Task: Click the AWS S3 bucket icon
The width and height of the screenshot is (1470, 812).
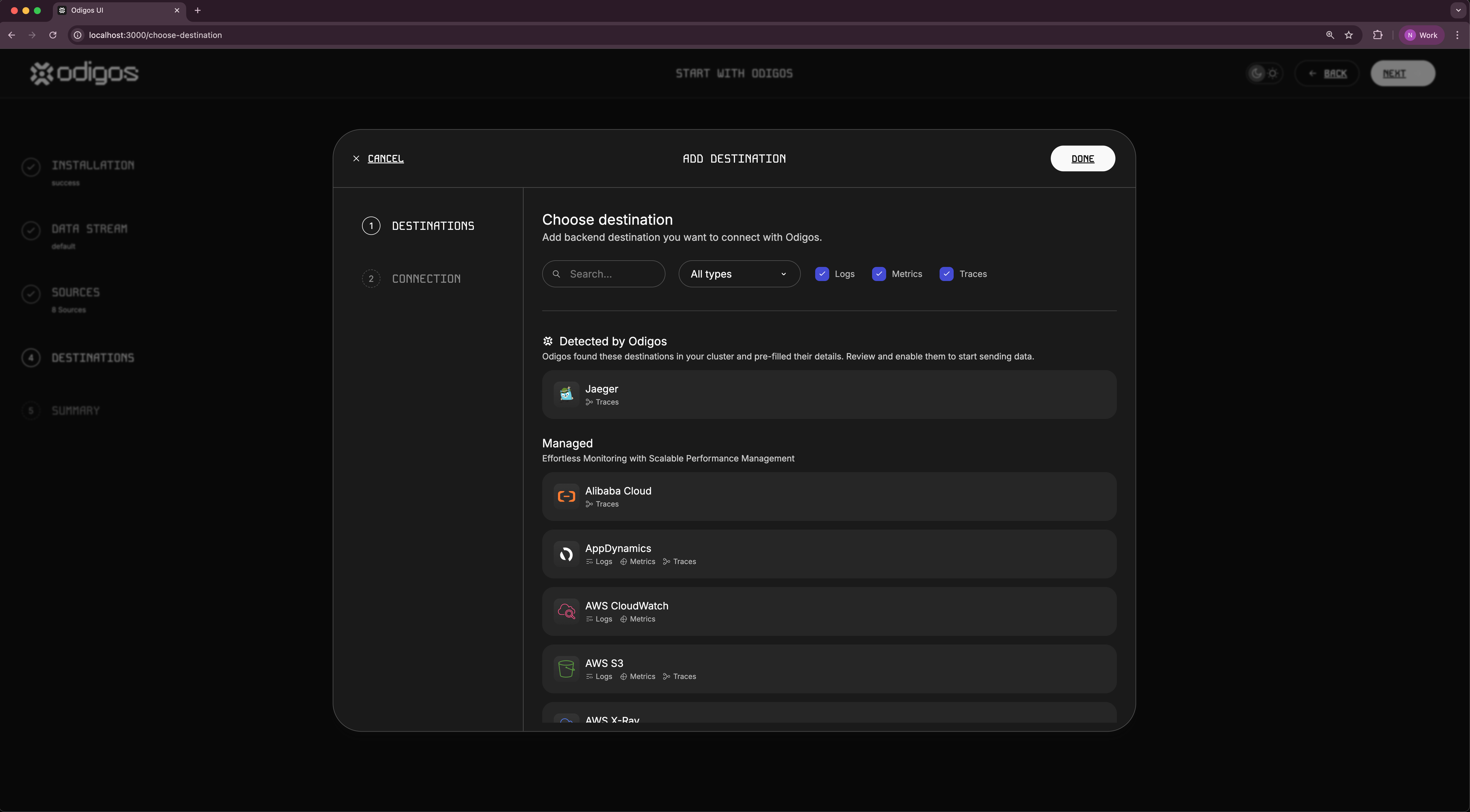Action: [x=566, y=669]
